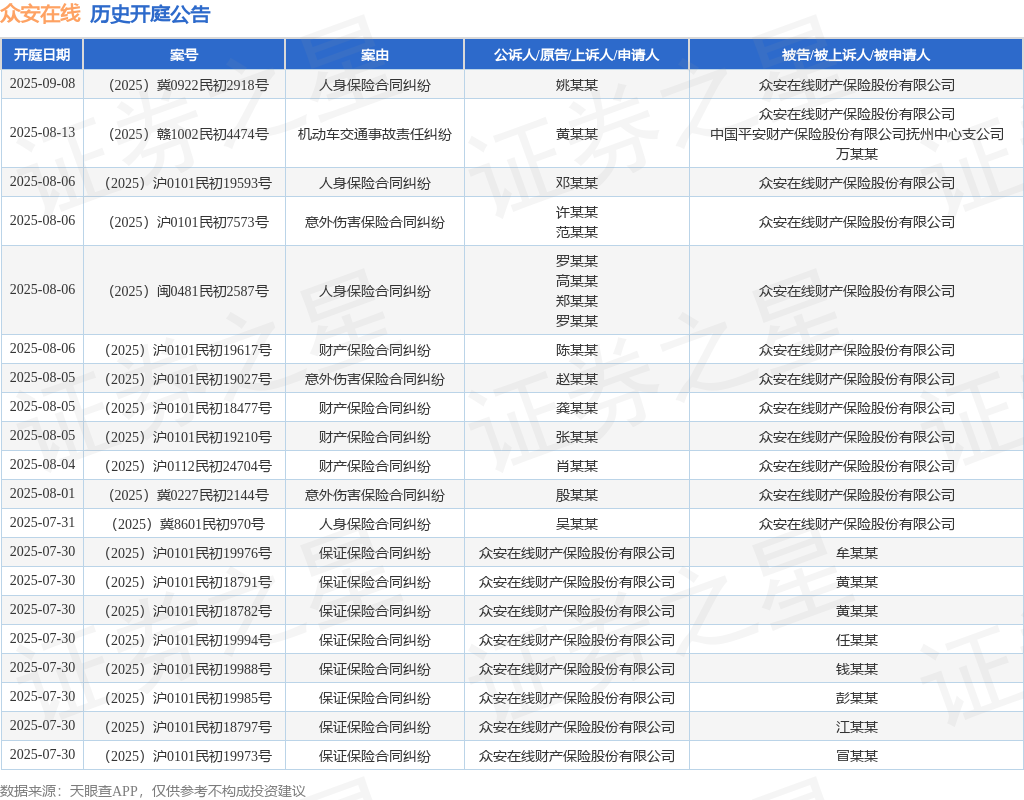Click defendant 钱某某

(857, 669)
